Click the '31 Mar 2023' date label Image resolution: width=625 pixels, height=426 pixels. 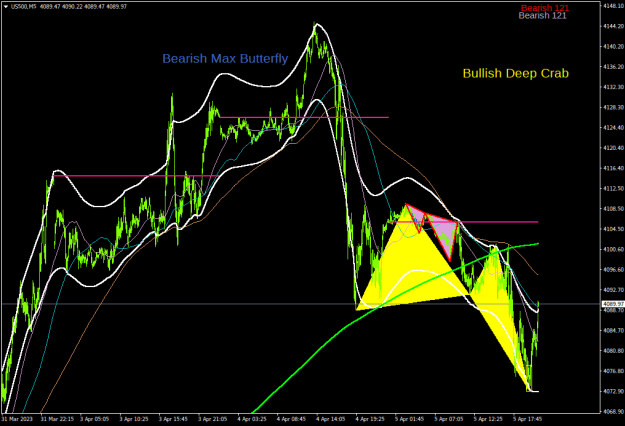pos(17,419)
